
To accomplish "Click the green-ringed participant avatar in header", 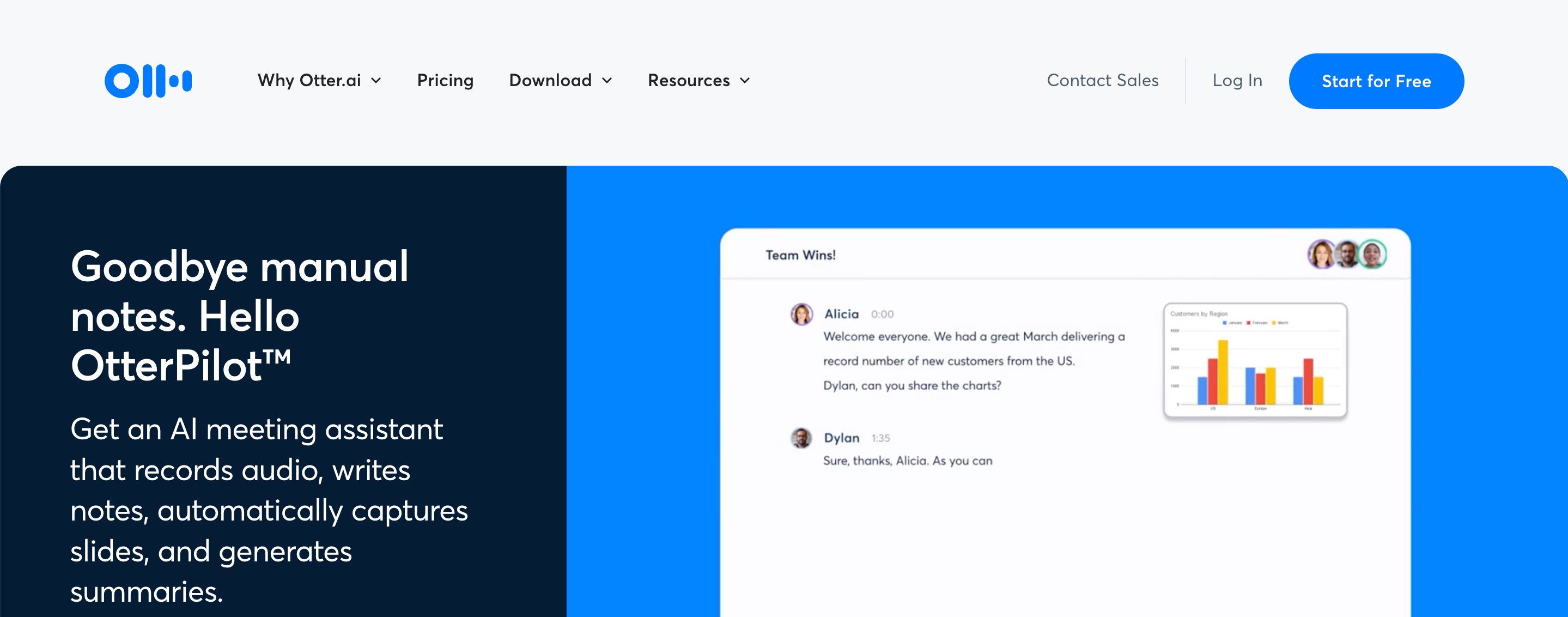I will [1372, 254].
